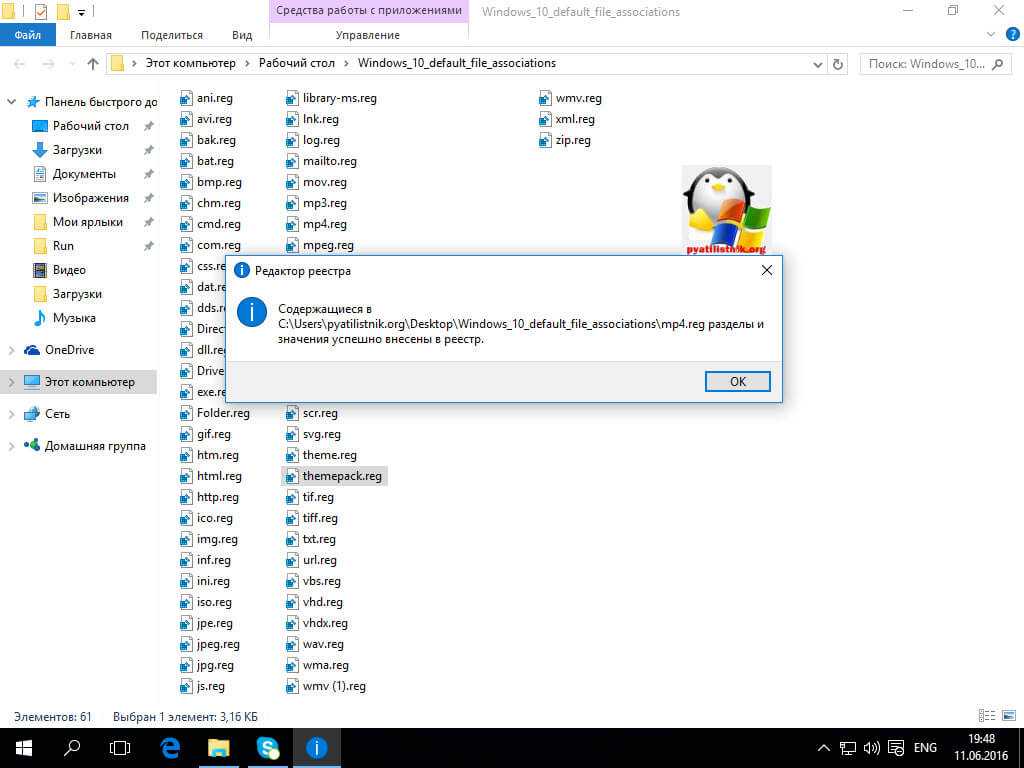This screenshot has width=1024, height=768.
Task: Select the zip.reg file
Action: (572, 140)
